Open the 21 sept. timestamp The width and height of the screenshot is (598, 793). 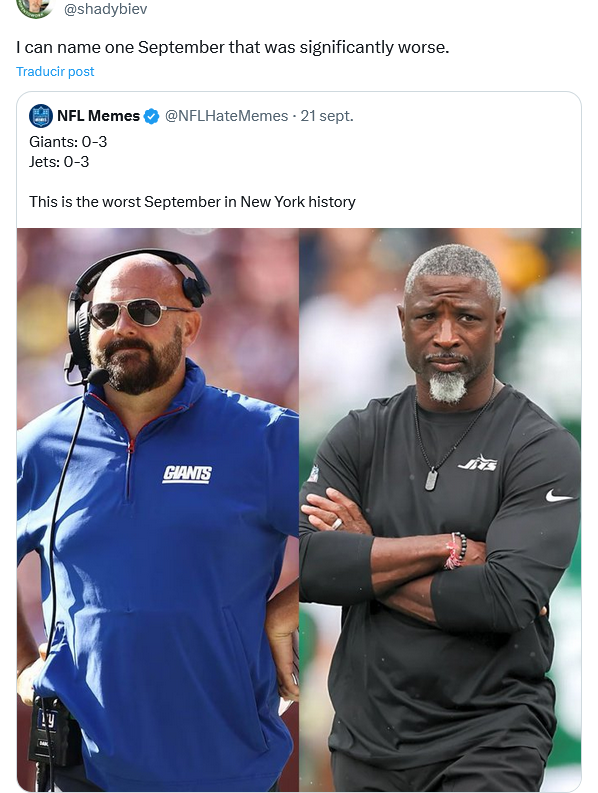(327, 116)
